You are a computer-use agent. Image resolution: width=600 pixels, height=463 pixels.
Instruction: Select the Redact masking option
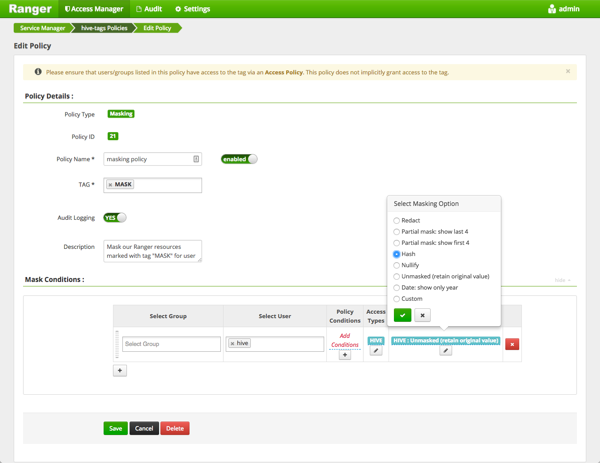(x=396, y=220)
